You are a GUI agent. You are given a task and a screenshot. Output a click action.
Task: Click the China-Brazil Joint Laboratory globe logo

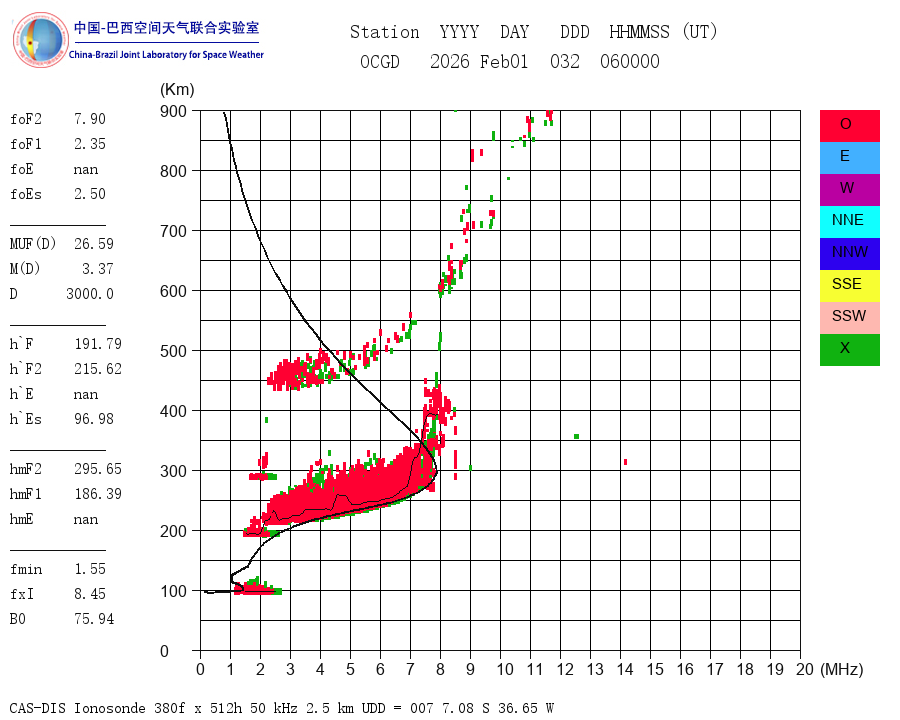pyautogui.click(x=40, y=40)
